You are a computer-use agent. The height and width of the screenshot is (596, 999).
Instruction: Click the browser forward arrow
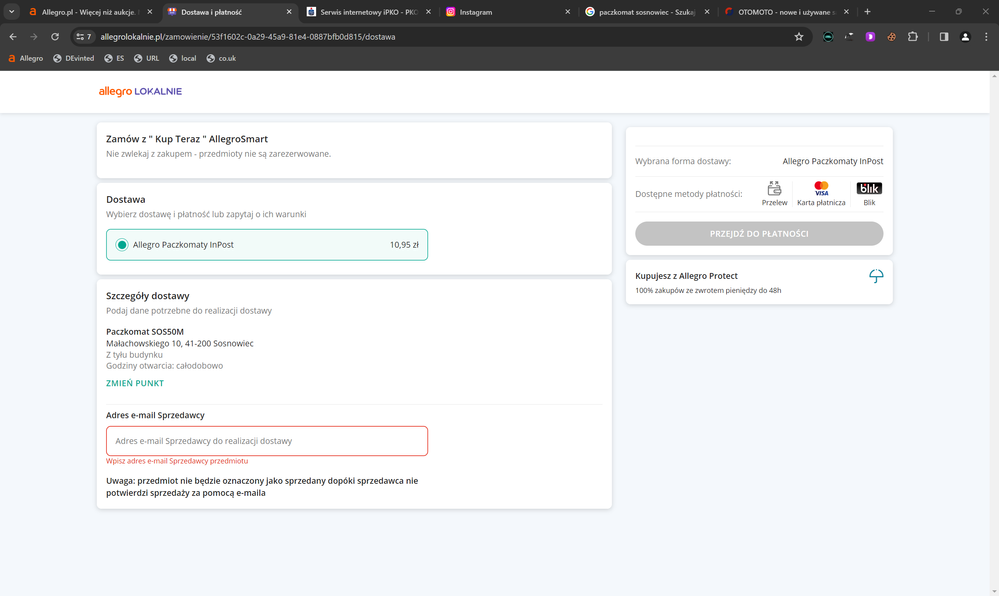coord(34,37)
